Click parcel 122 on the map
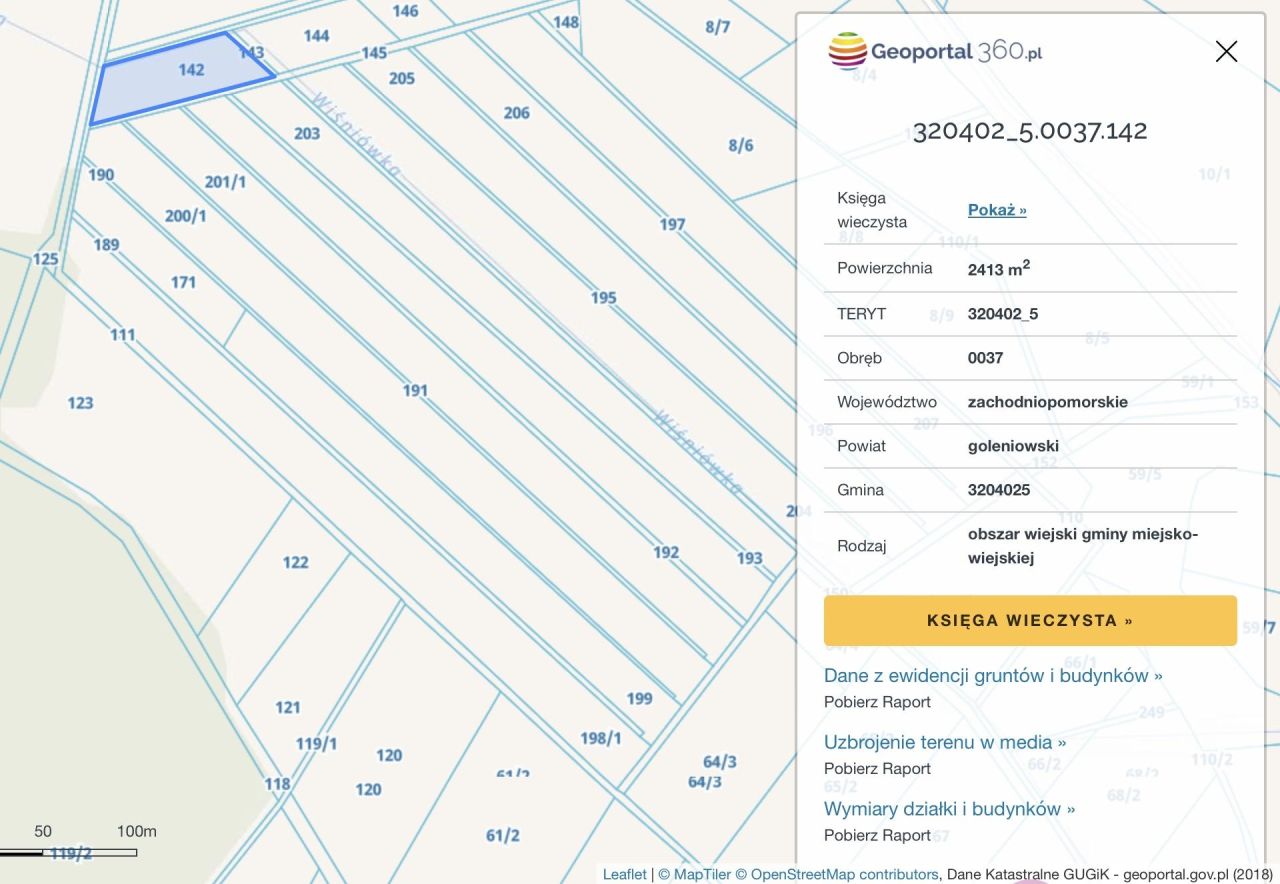Screen dimensions: 1280x884 coord(295,562)
